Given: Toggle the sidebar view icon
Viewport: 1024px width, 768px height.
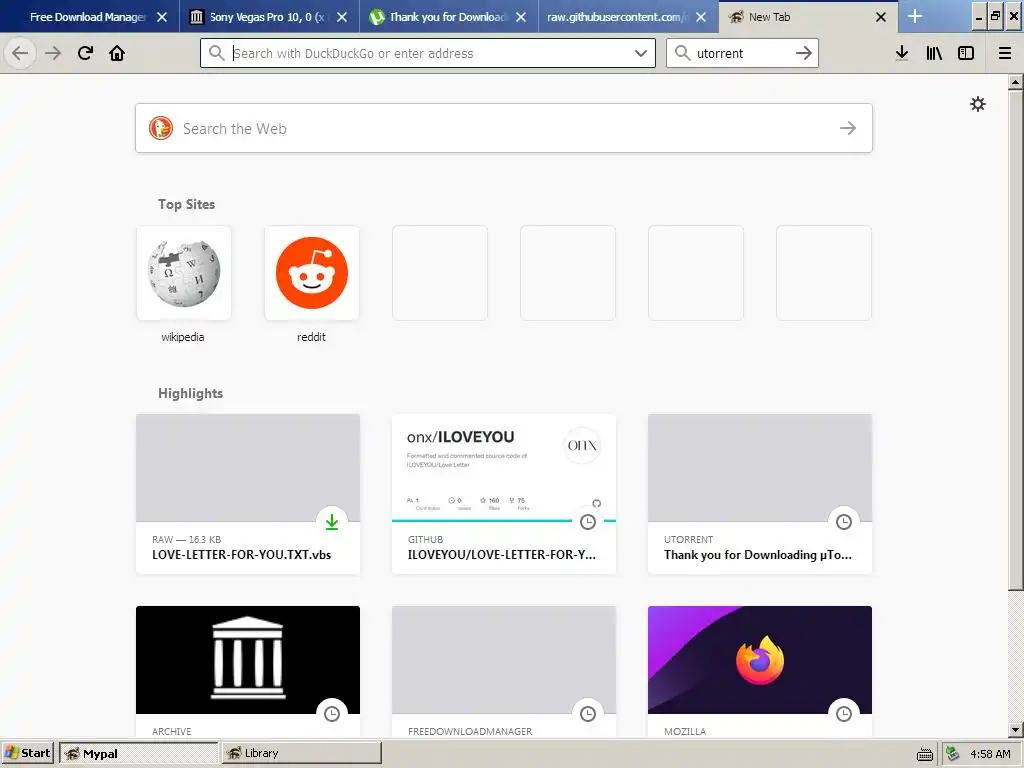Looking at the screenshot, I should (x=966, y=53).
